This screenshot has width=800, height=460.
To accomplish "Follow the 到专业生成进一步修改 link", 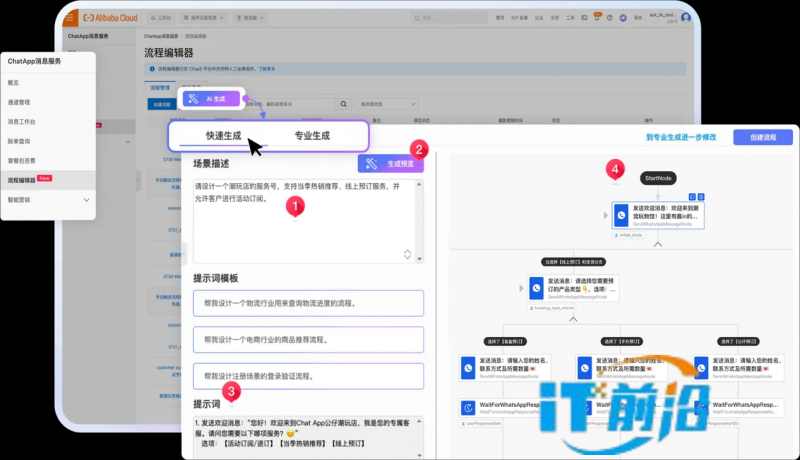I will (681, 137).
